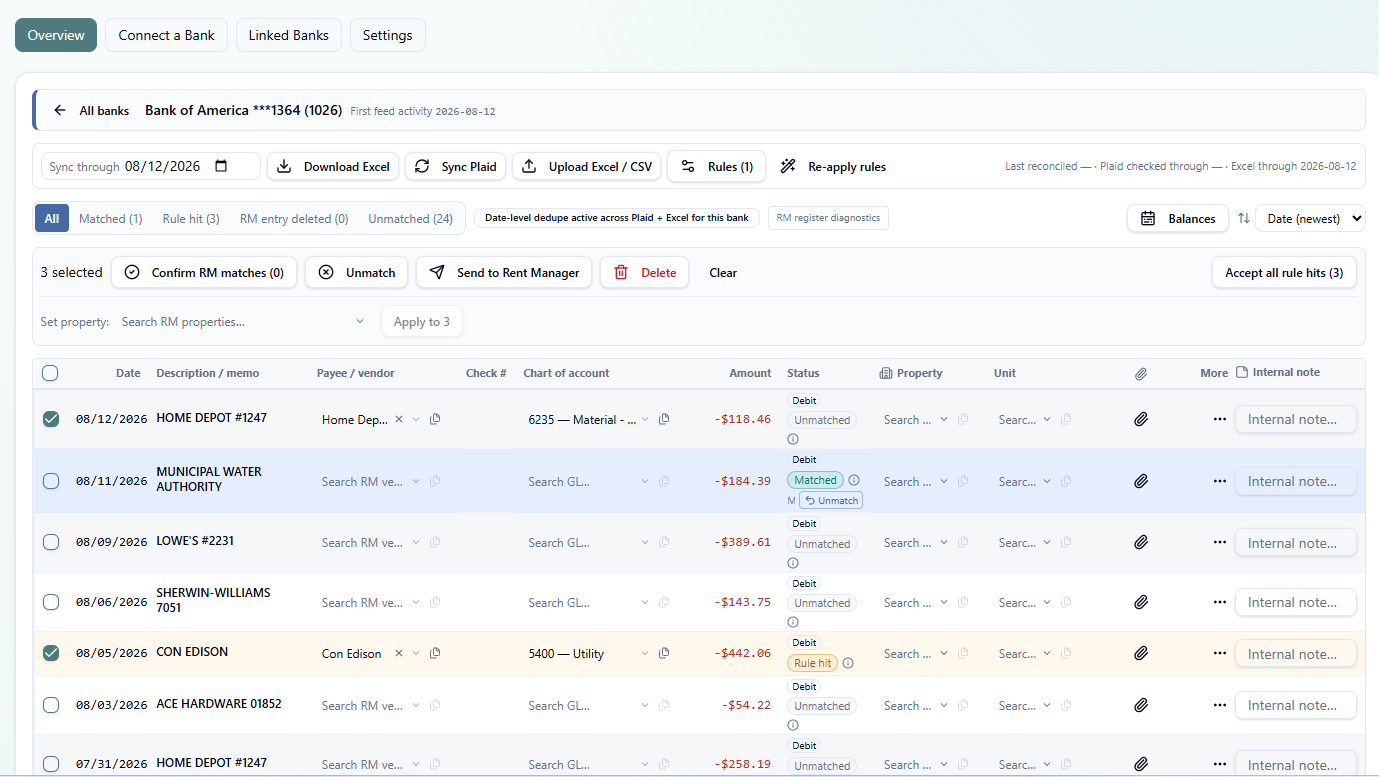The width and height of the screenshot is (1379, 777).
Task: Switch to the Connect a Bank tab
Action: point(166,35)
